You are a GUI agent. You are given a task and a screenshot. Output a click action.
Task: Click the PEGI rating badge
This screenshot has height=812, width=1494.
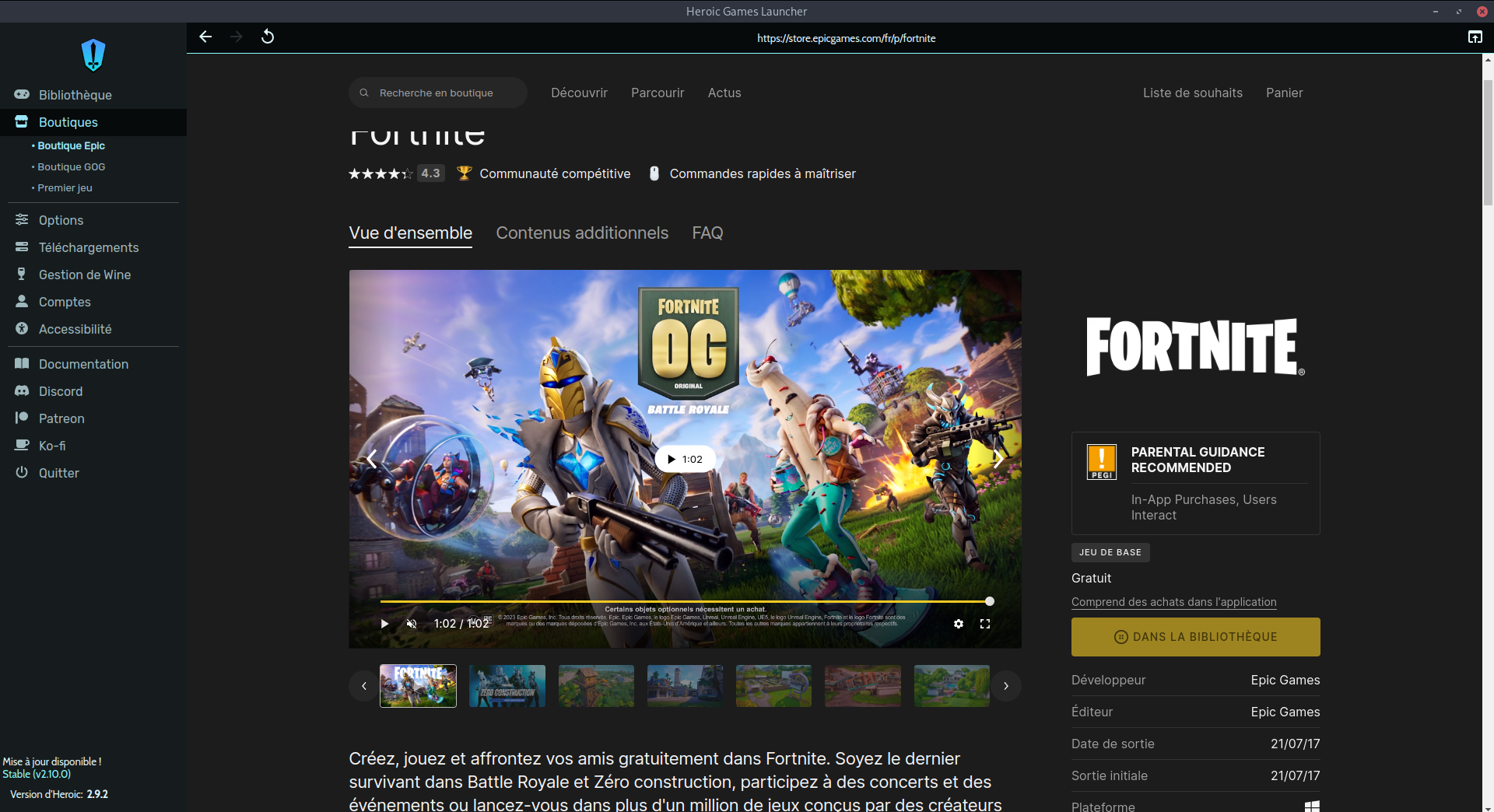(x=1102, y=463)
